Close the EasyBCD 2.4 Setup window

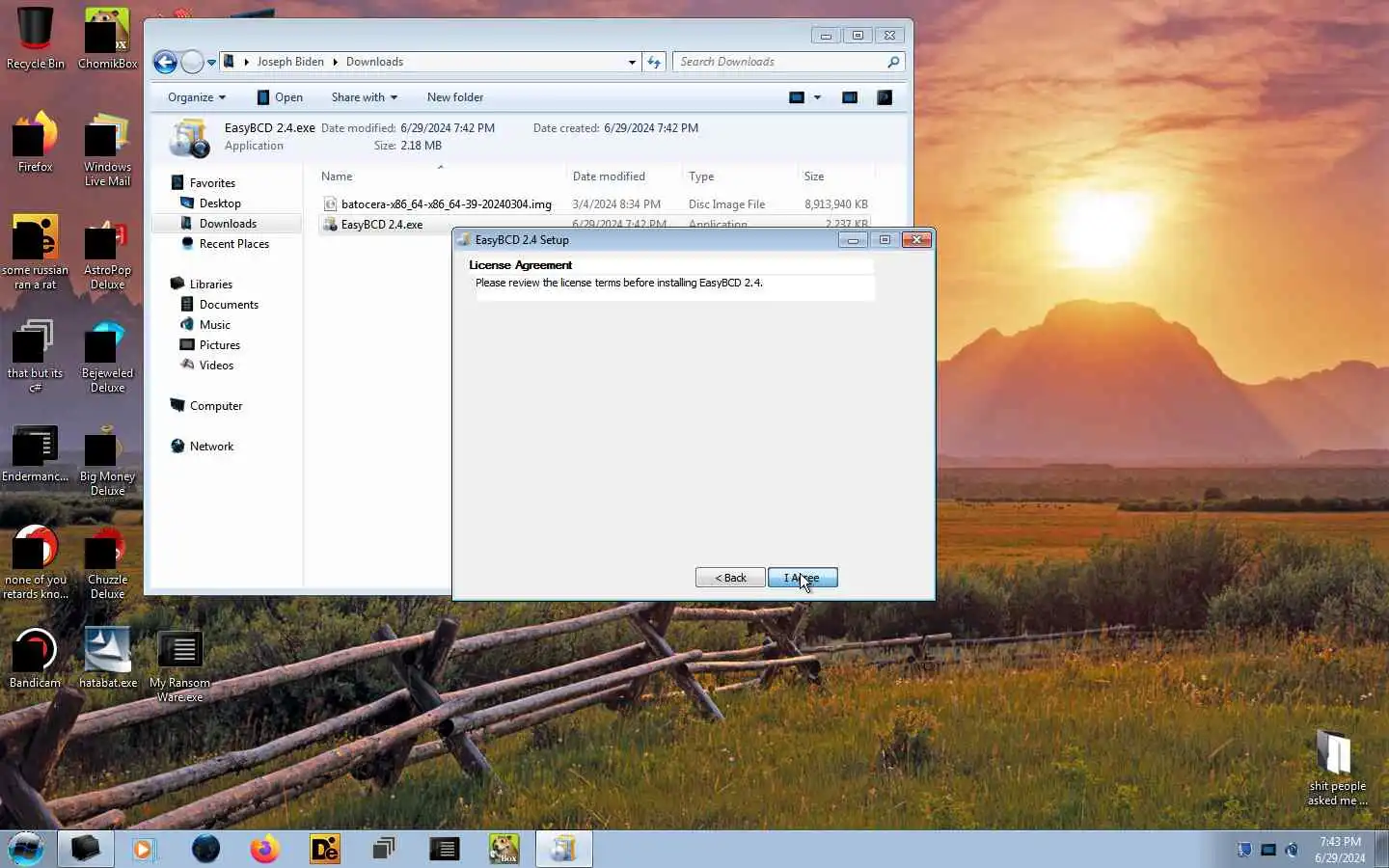pos(916,239)
